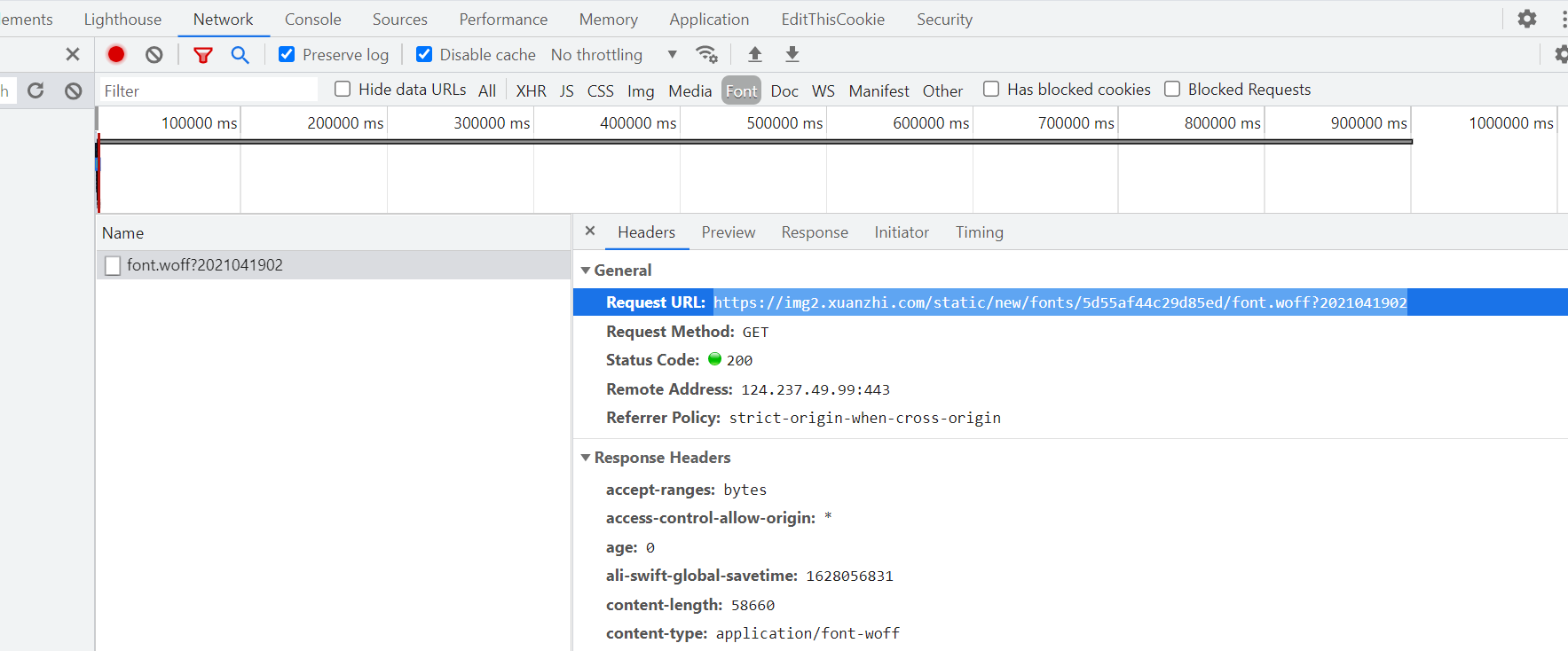Filter requests by All types

pyautogui.click(x=487, y=90)
